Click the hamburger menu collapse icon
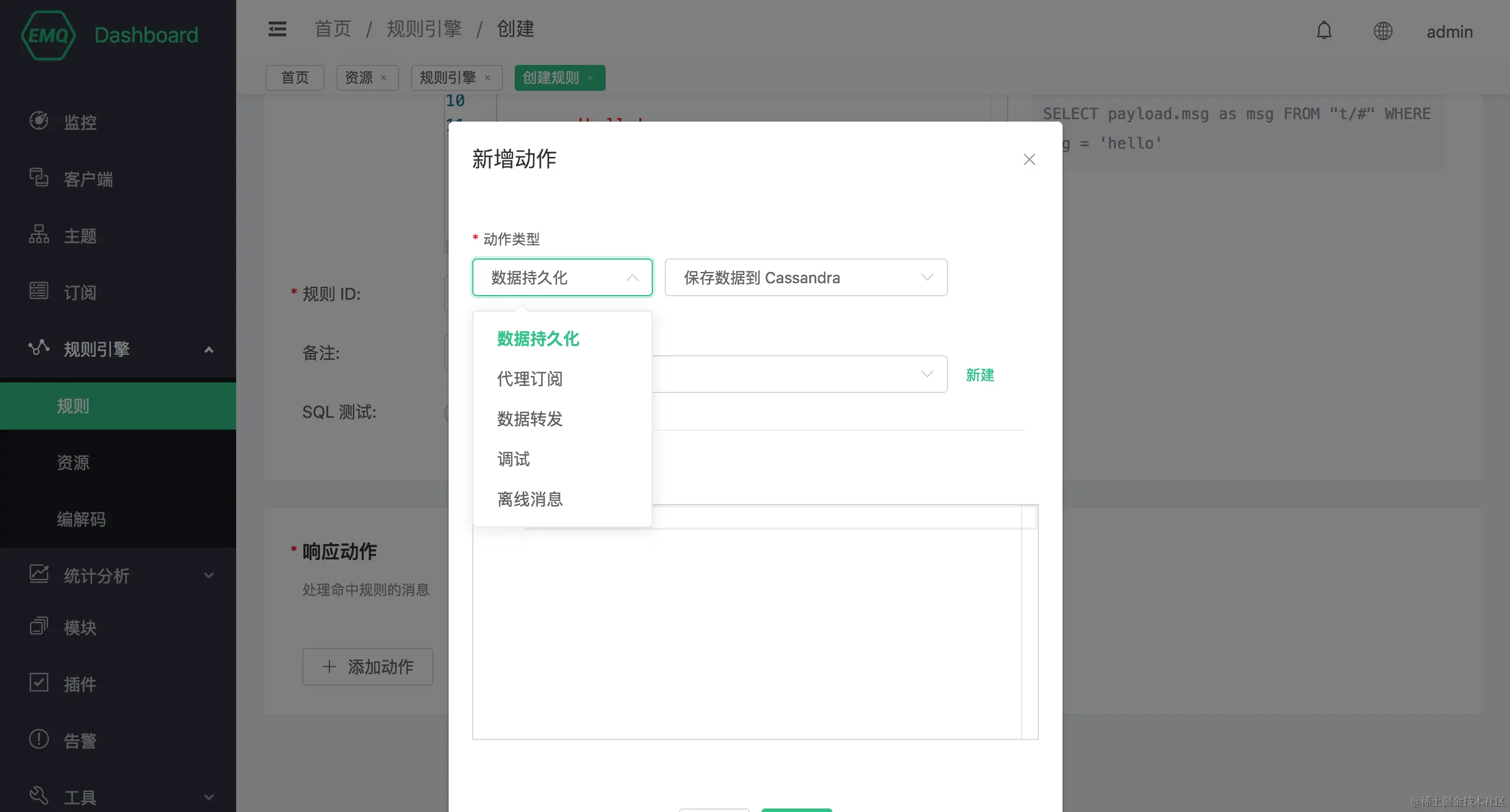 click(x=277, y=29)
